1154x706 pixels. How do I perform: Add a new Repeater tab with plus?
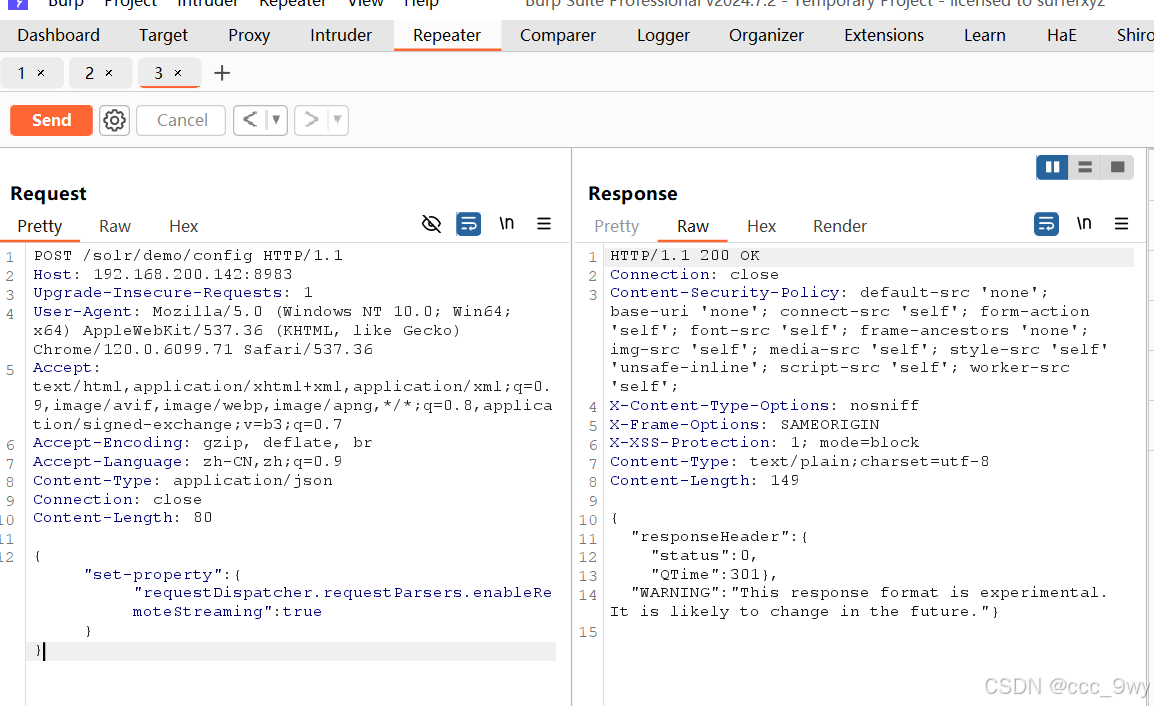(x=222, y=73)
